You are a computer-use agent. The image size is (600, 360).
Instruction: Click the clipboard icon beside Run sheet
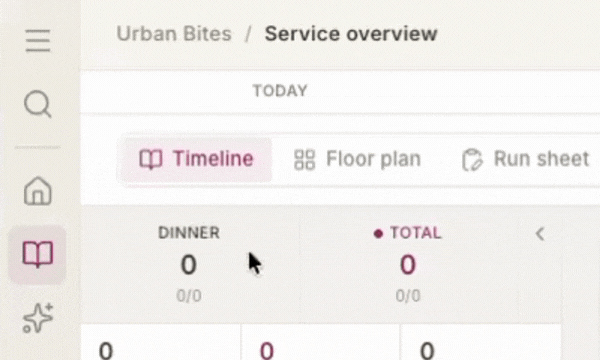(x=472, y=160)
